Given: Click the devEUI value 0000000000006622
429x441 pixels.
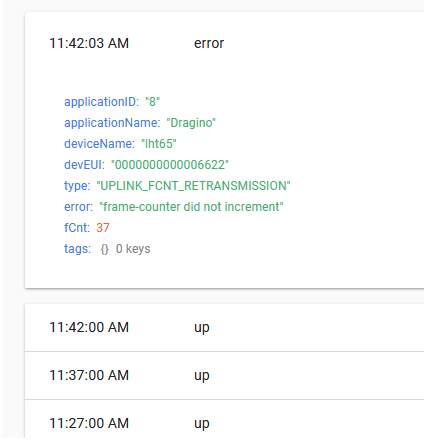Looking at the screenshot, I should pyautogui.click(x=170, y=165).
